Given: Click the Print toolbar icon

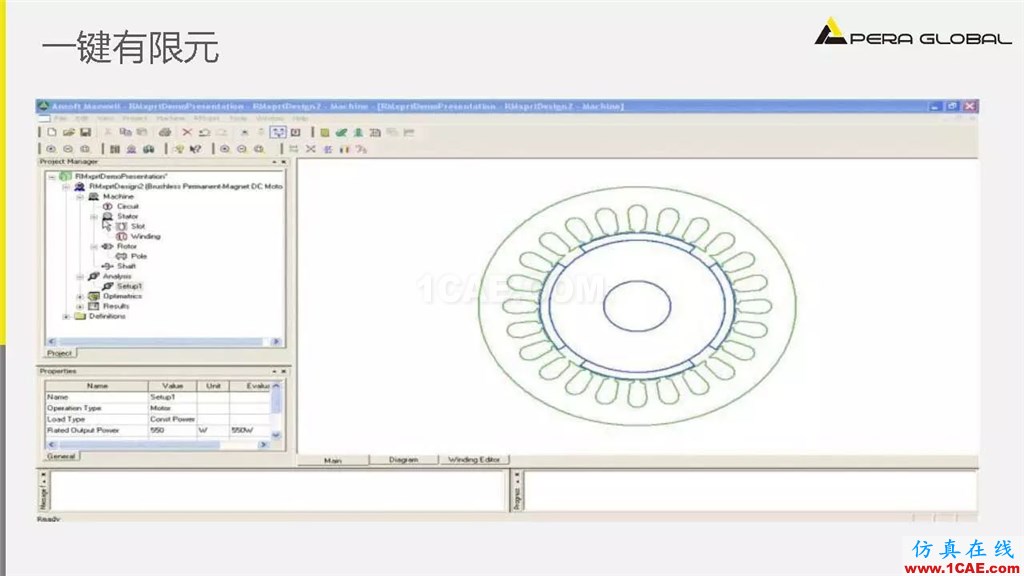Looking at the screenshot, I should coord(165,133).
